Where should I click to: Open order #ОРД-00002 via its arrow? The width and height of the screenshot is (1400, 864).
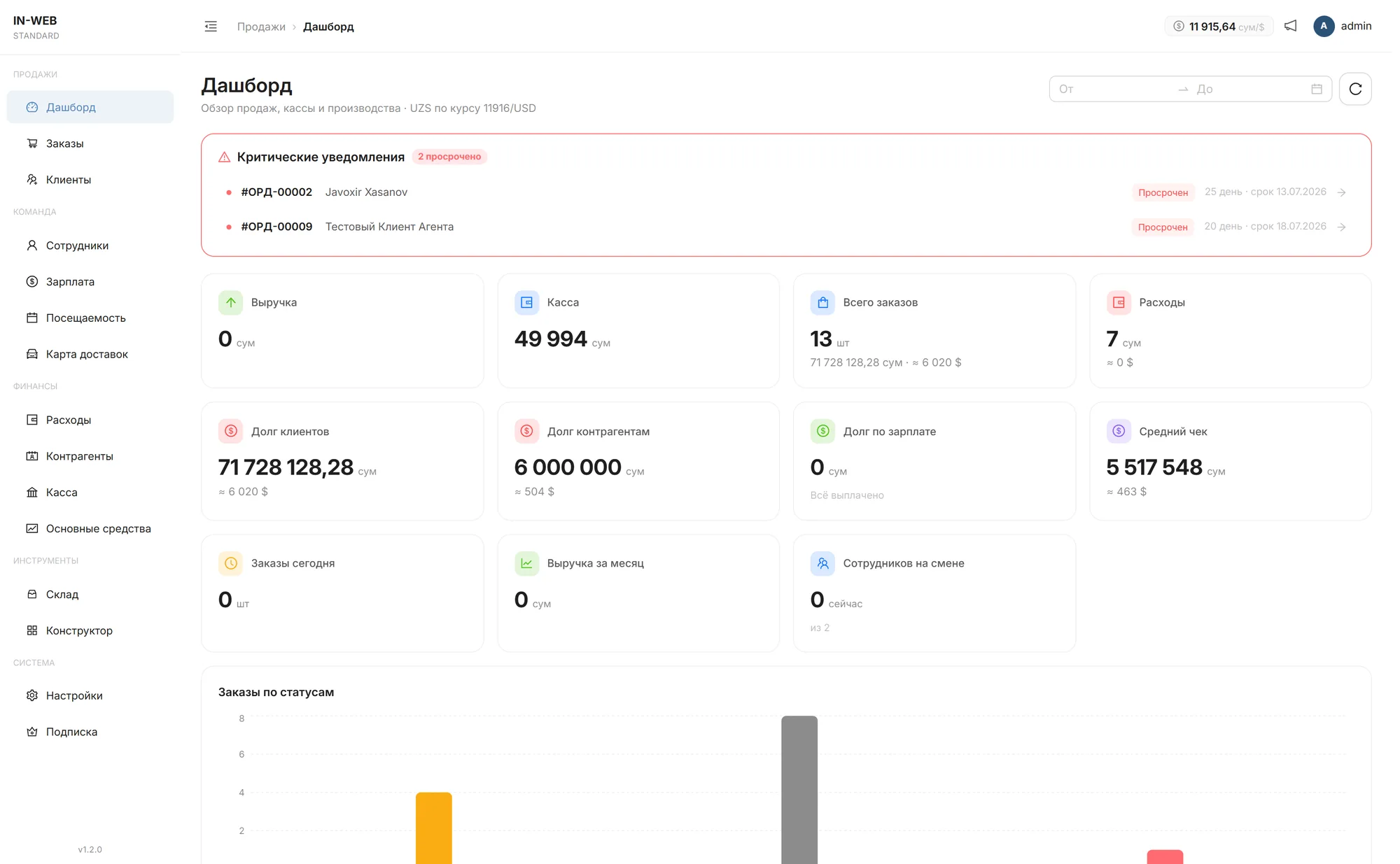[1341, 192]
